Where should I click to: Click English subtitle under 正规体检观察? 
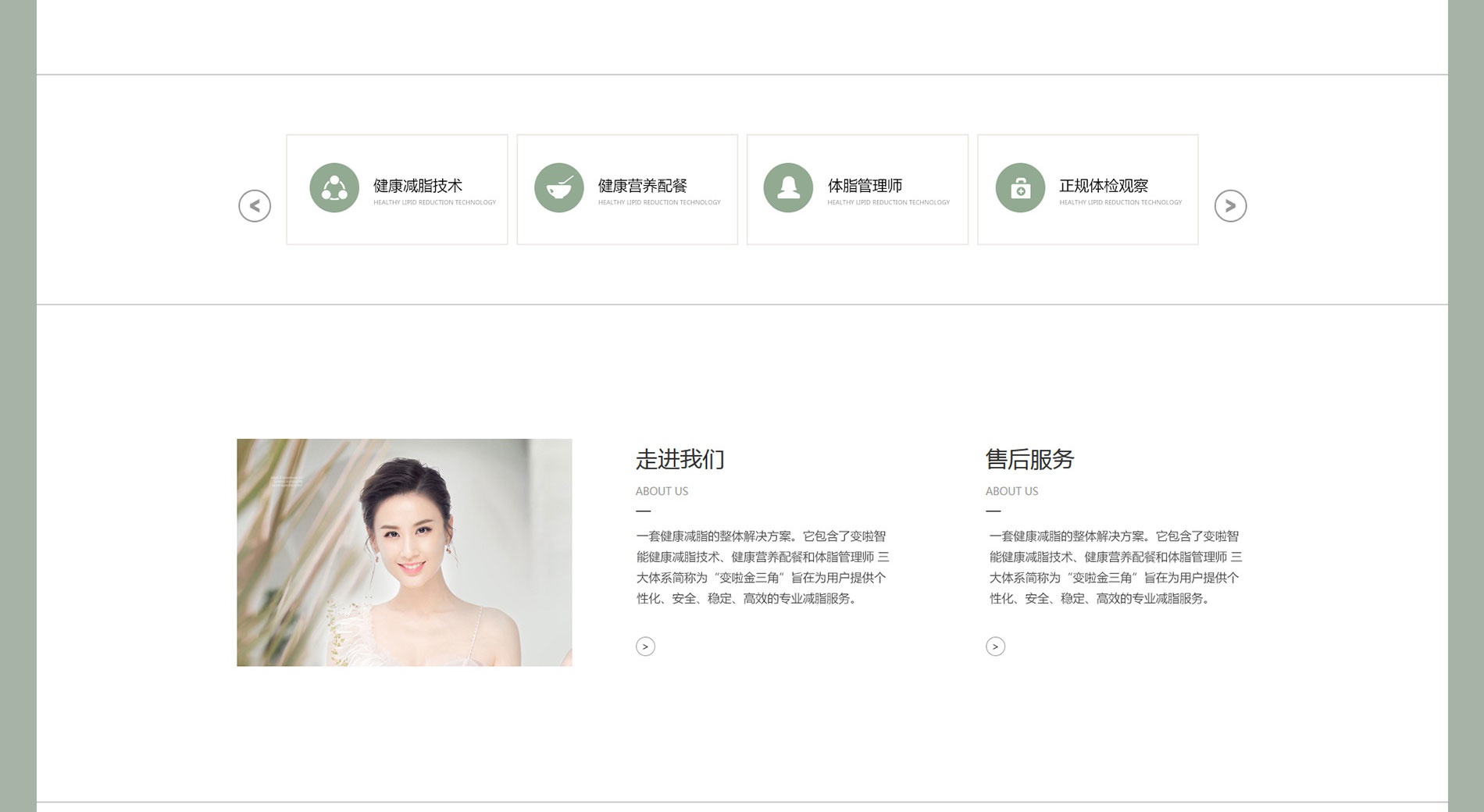point(1121,202)
